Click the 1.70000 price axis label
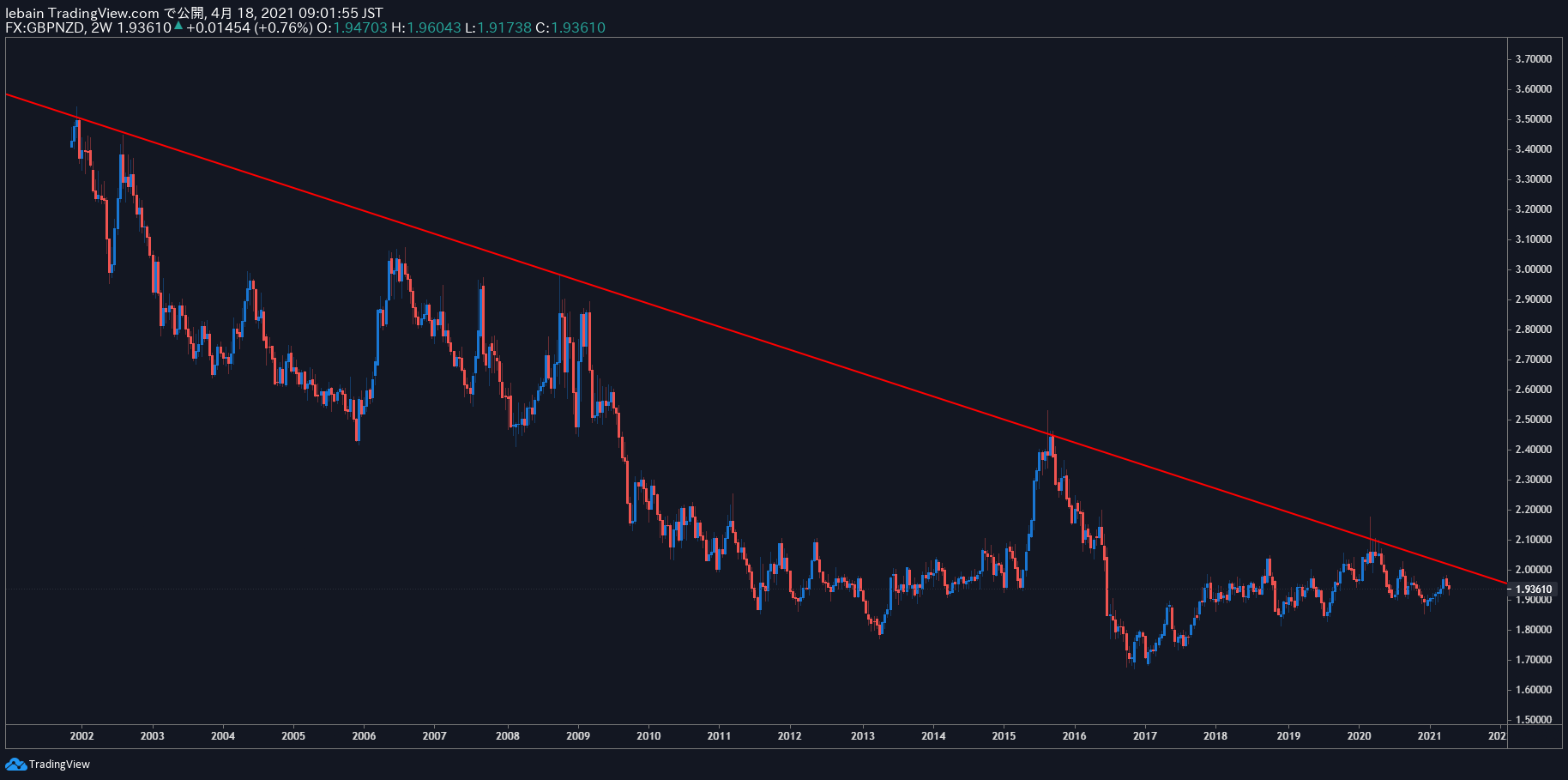This screenshot has height=780, width=1568. point(1534,660)
